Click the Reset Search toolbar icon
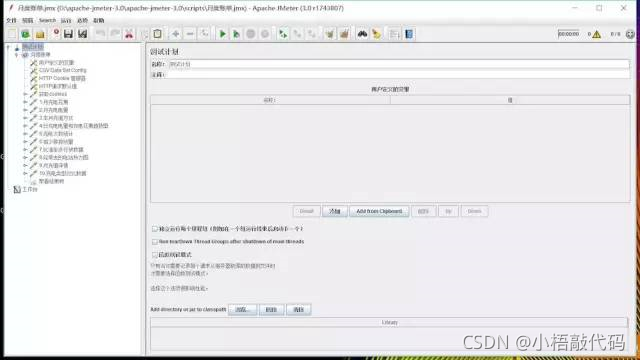This screenshot has width=640, height=360. pos(376,34)
